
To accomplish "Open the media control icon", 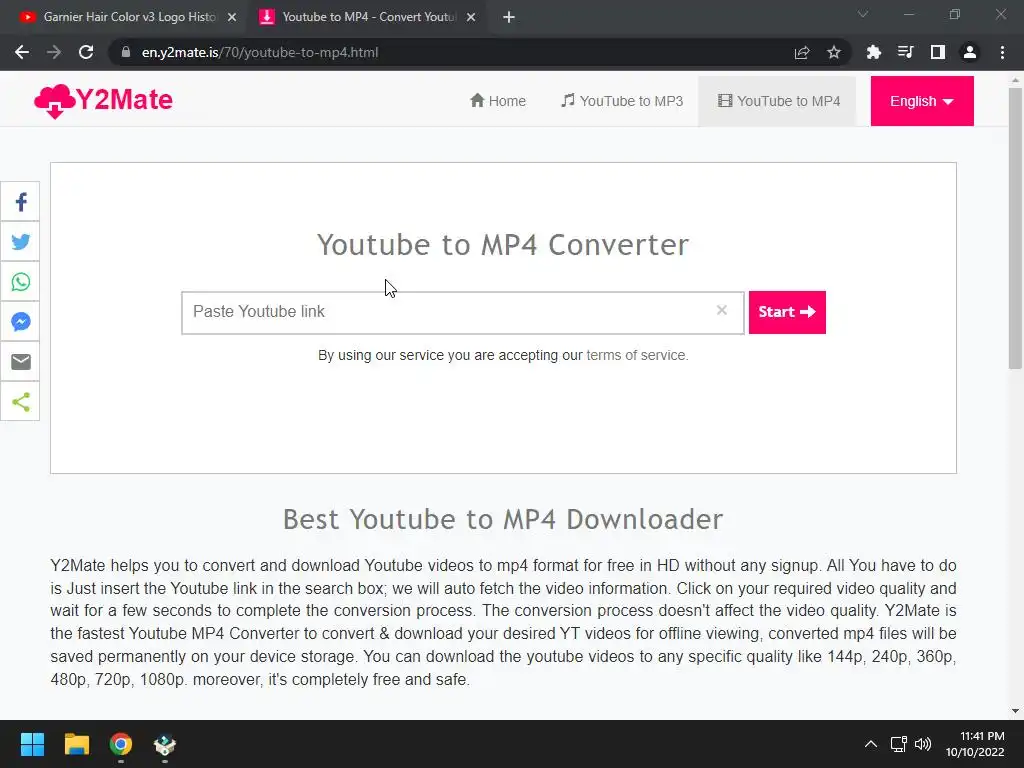I will click(905, 52).
